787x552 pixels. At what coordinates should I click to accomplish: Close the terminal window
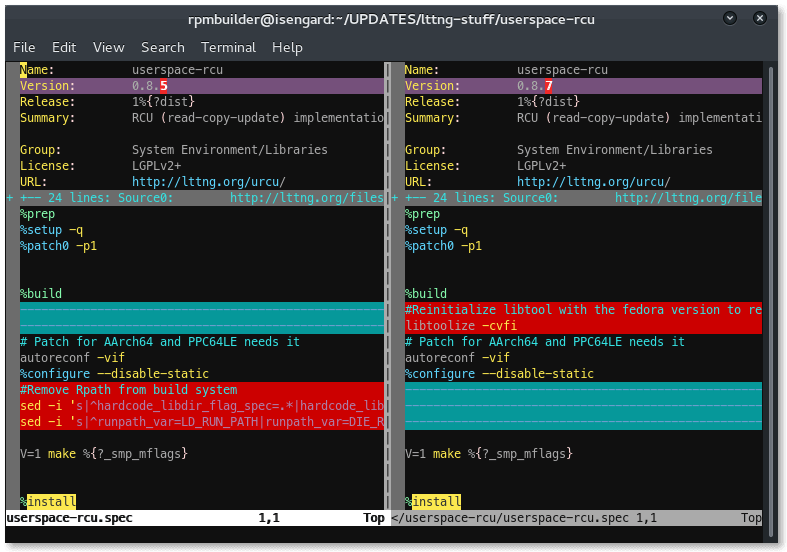pos(760,19)
